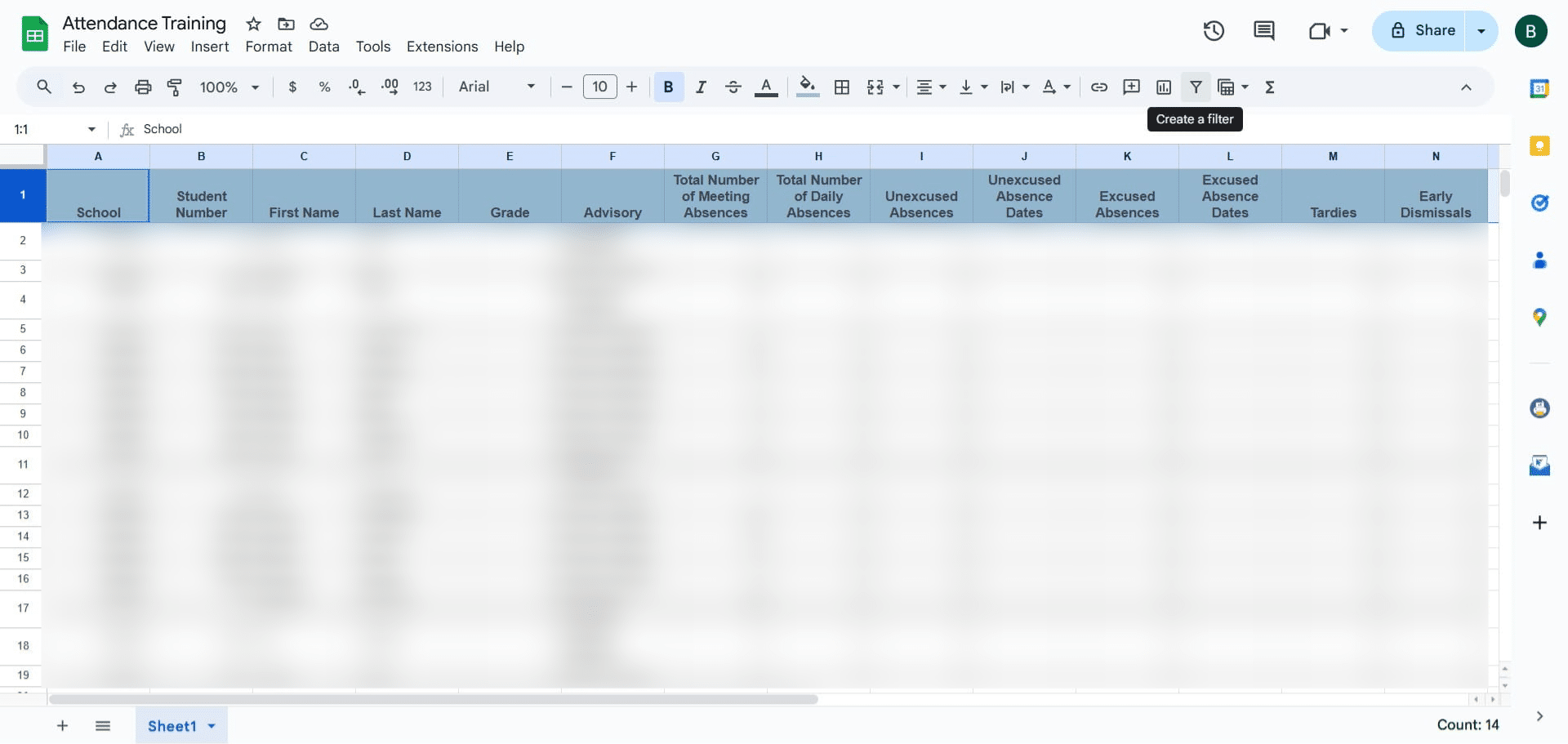Open the text color picker
Screen dimensions: 1568x744
pyautogui.click(x=766, y=87)
